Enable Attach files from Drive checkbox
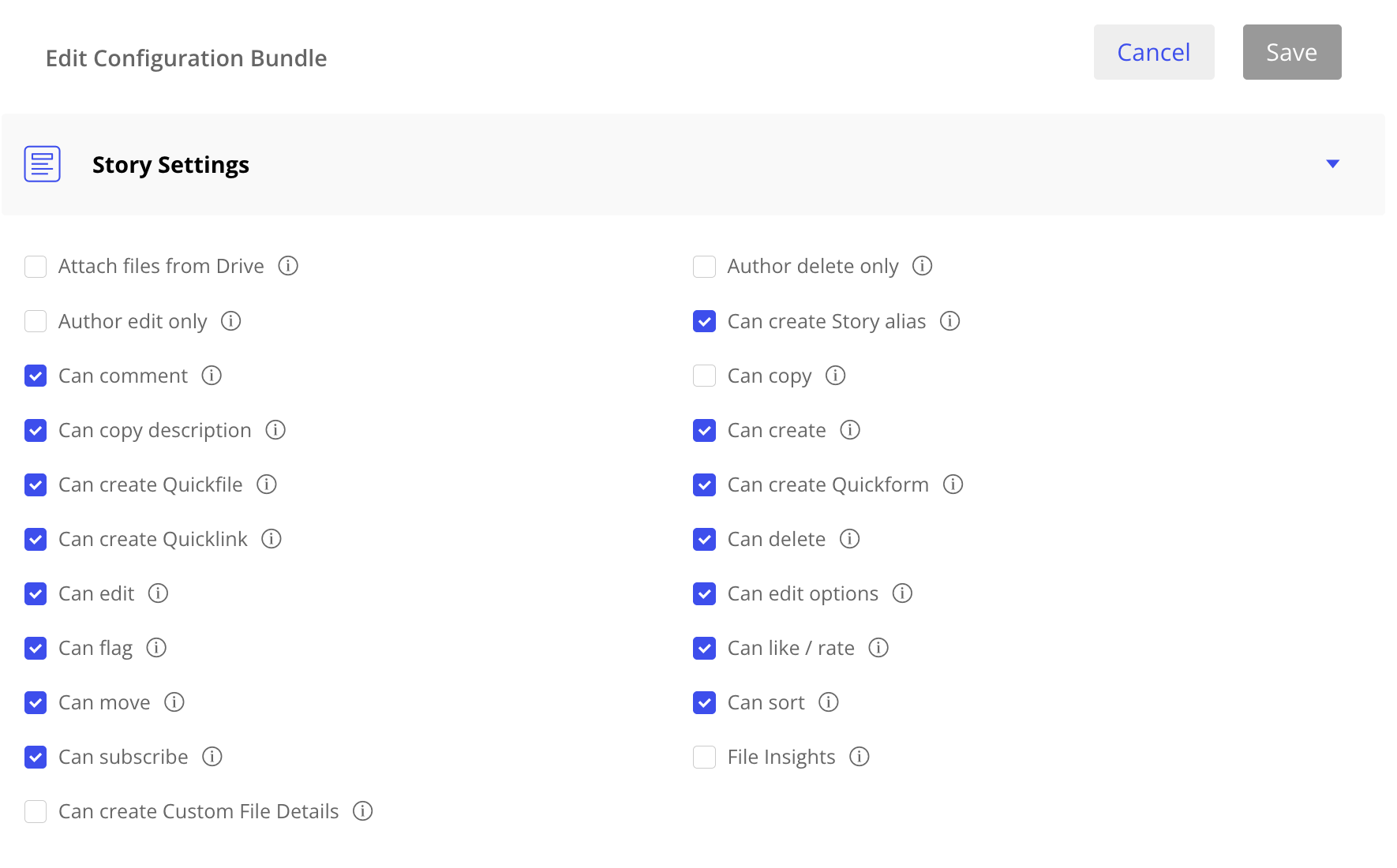Image resolution: width=1397 pixels, height=868 pixels. point(36,267)
